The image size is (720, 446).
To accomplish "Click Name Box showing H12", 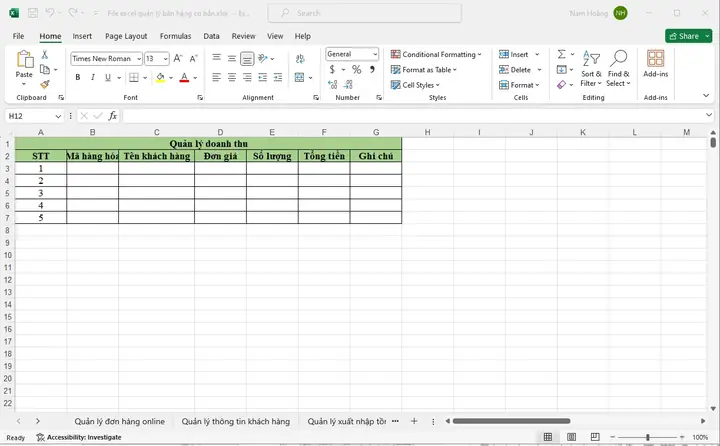I will 34,116.
